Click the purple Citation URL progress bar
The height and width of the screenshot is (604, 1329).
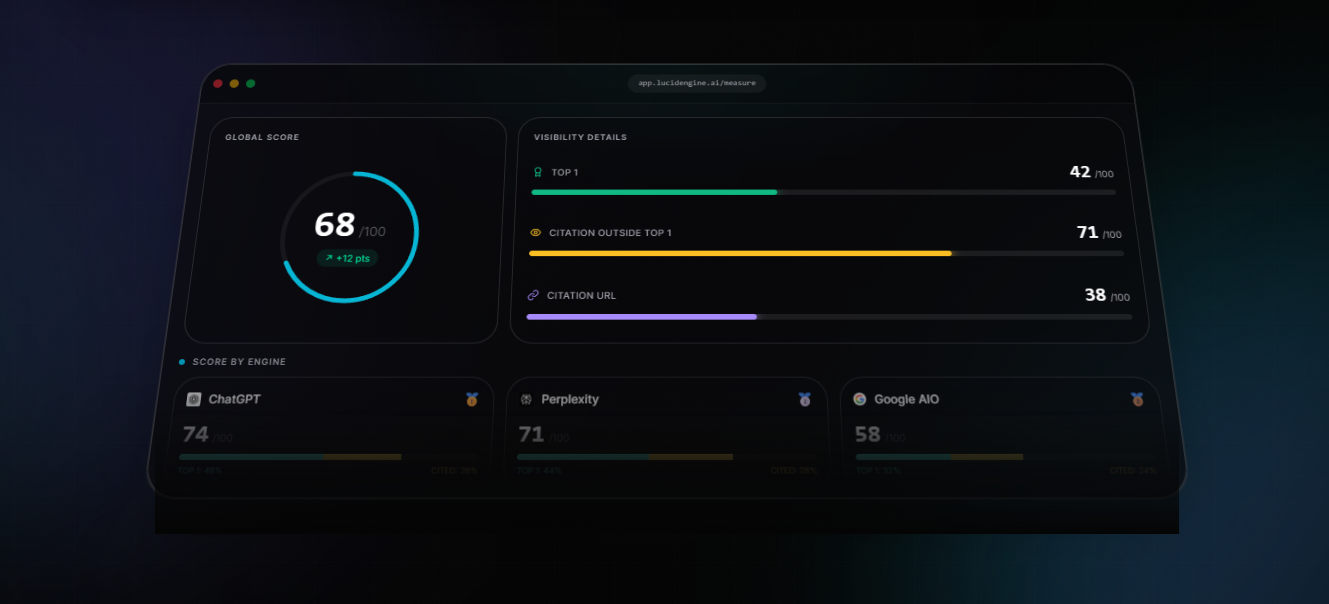point(642,317)
